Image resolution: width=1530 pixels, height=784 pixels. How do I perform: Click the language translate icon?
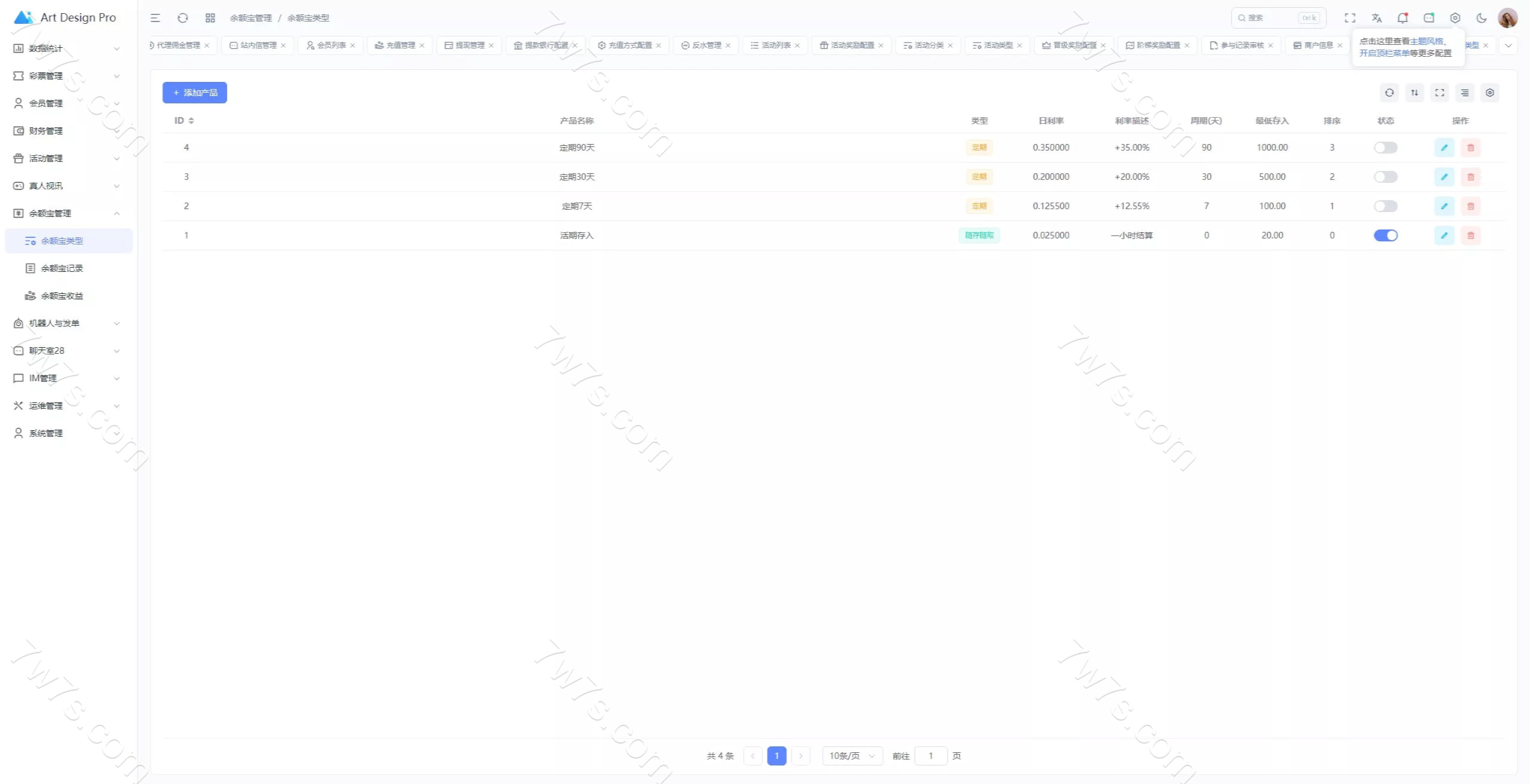[1376, 18]
